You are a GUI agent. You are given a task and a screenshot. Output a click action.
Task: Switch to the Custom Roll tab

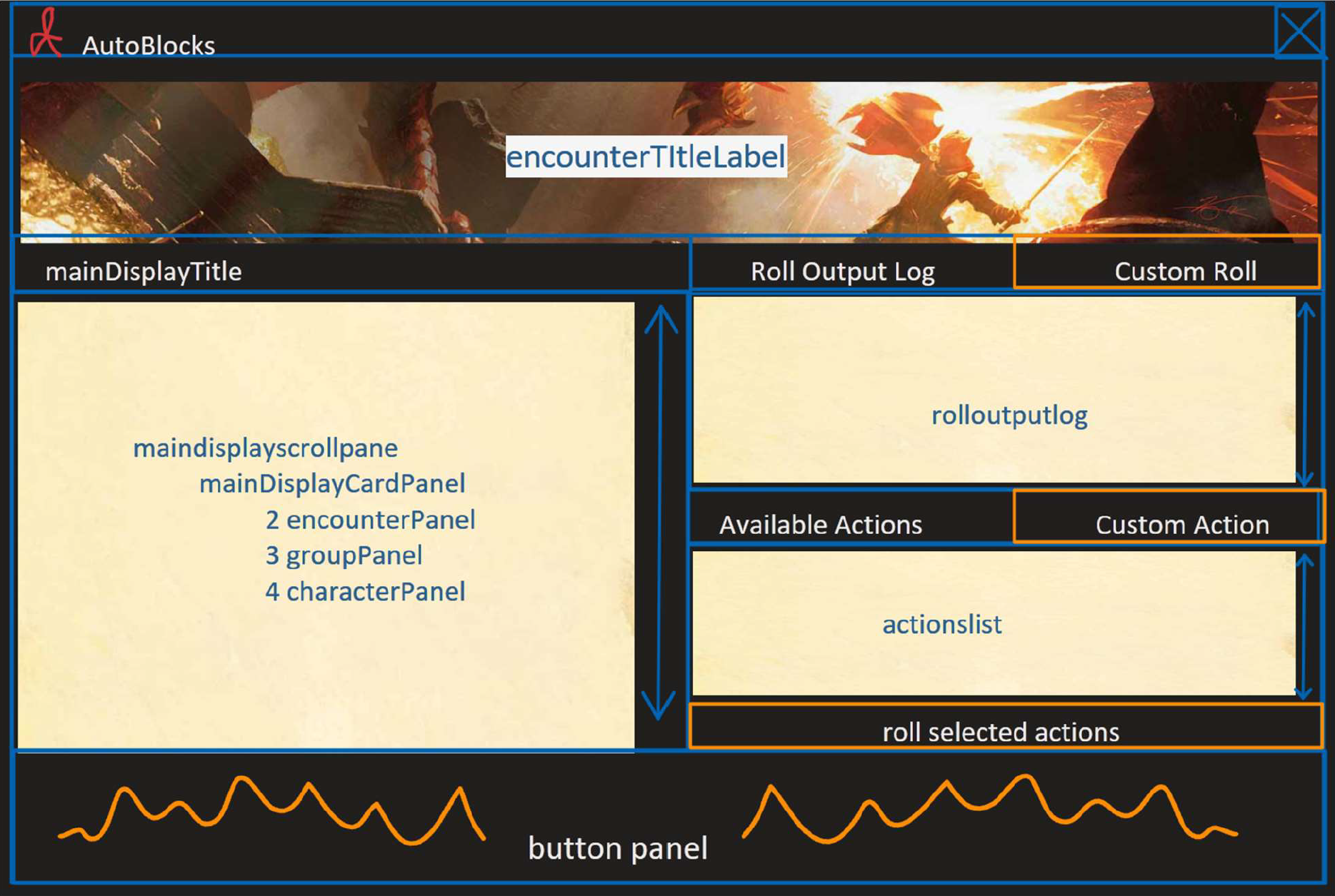coord(1186,271)
